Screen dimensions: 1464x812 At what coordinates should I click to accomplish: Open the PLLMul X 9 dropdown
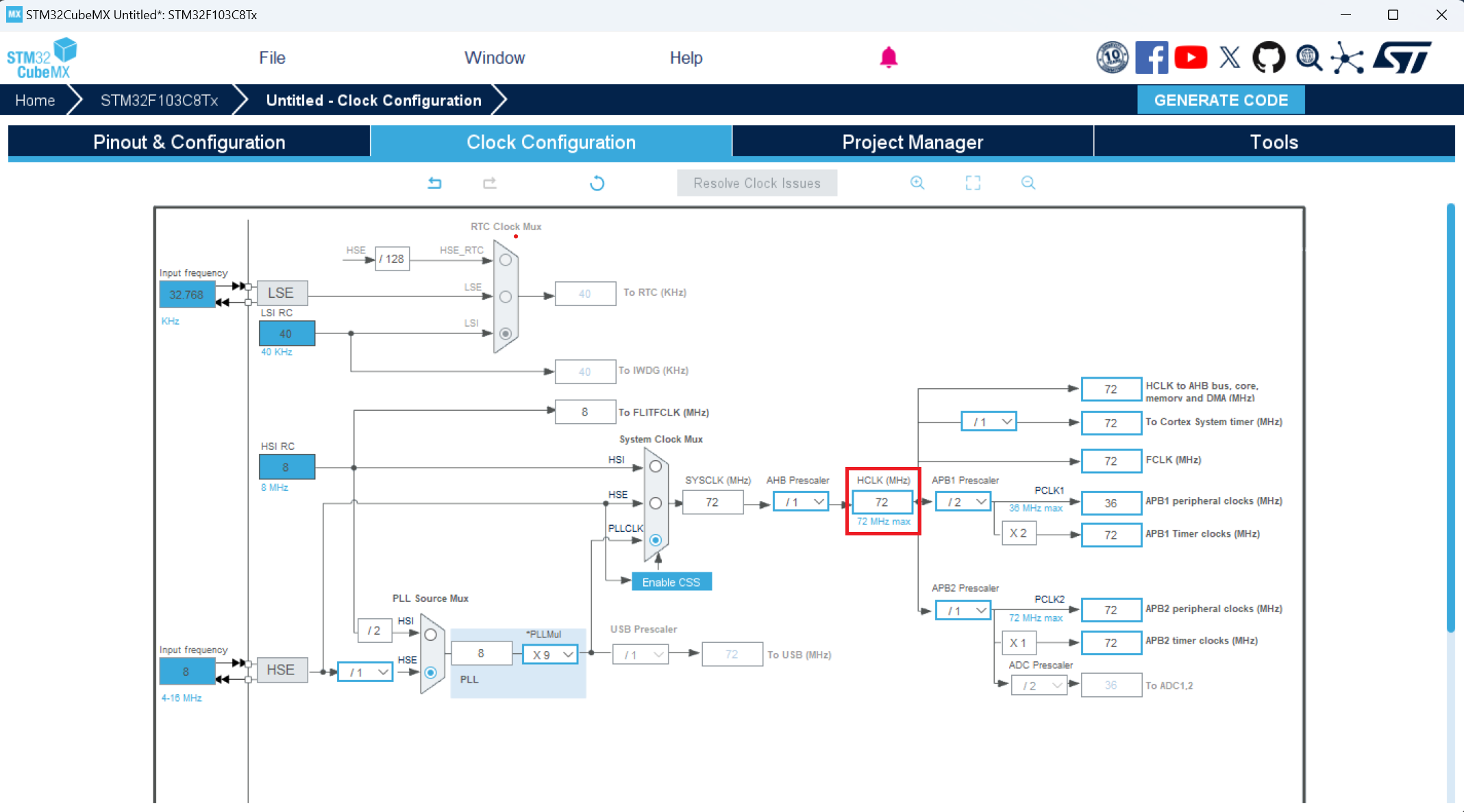(550, 655)
